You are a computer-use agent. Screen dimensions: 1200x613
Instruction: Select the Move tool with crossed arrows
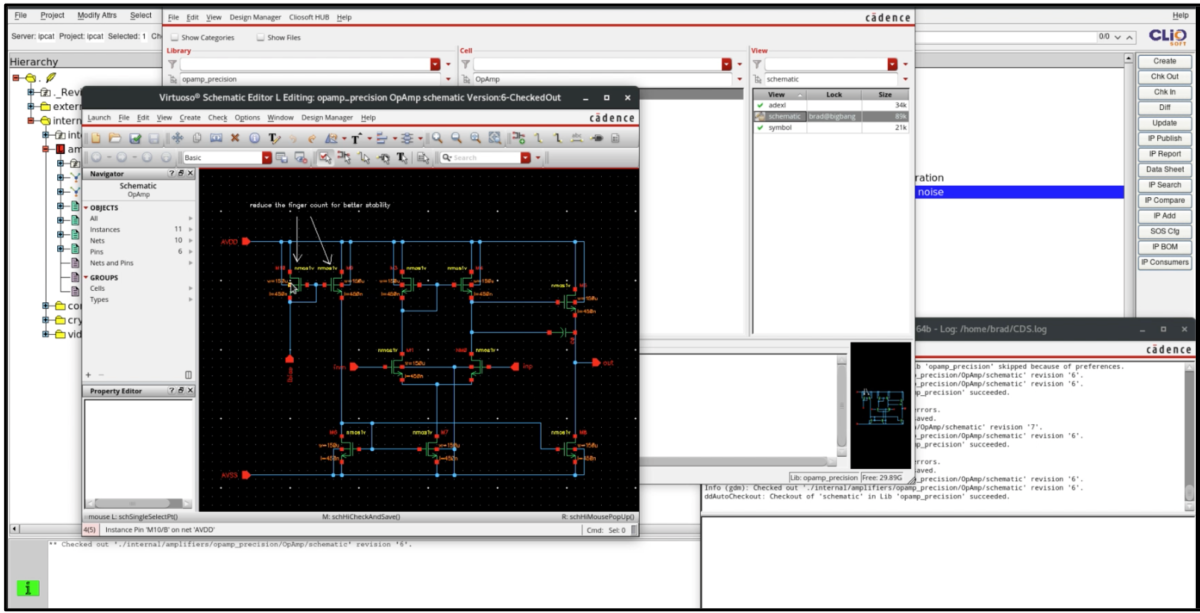tap(177, 138)
